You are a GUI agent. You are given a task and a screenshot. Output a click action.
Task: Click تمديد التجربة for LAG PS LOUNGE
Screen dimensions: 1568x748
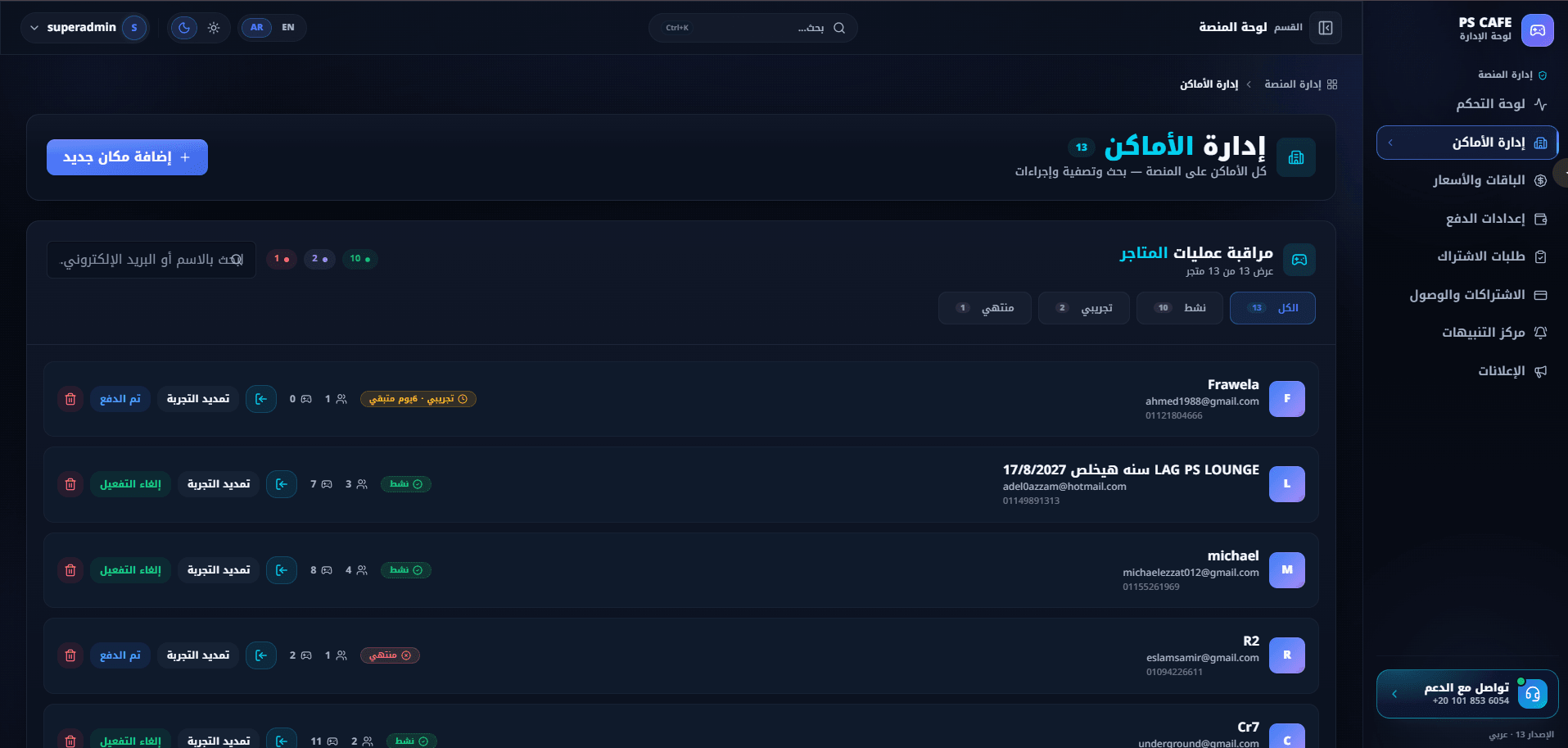[219, 484]
